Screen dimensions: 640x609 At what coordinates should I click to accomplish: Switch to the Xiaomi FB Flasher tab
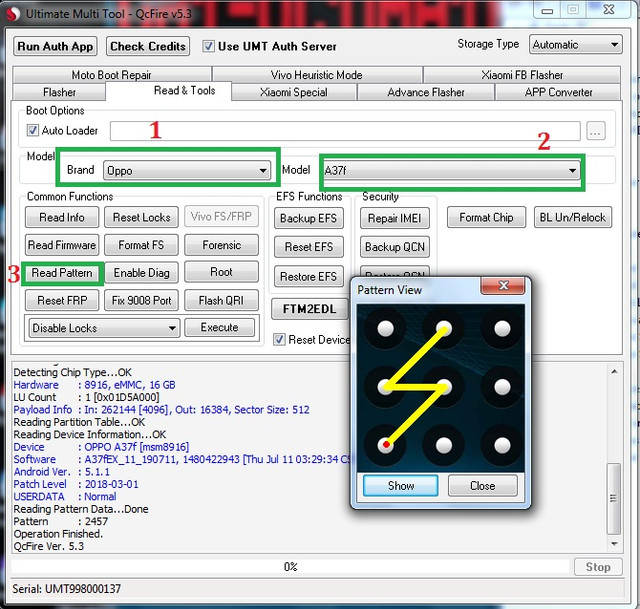point(522,75)
